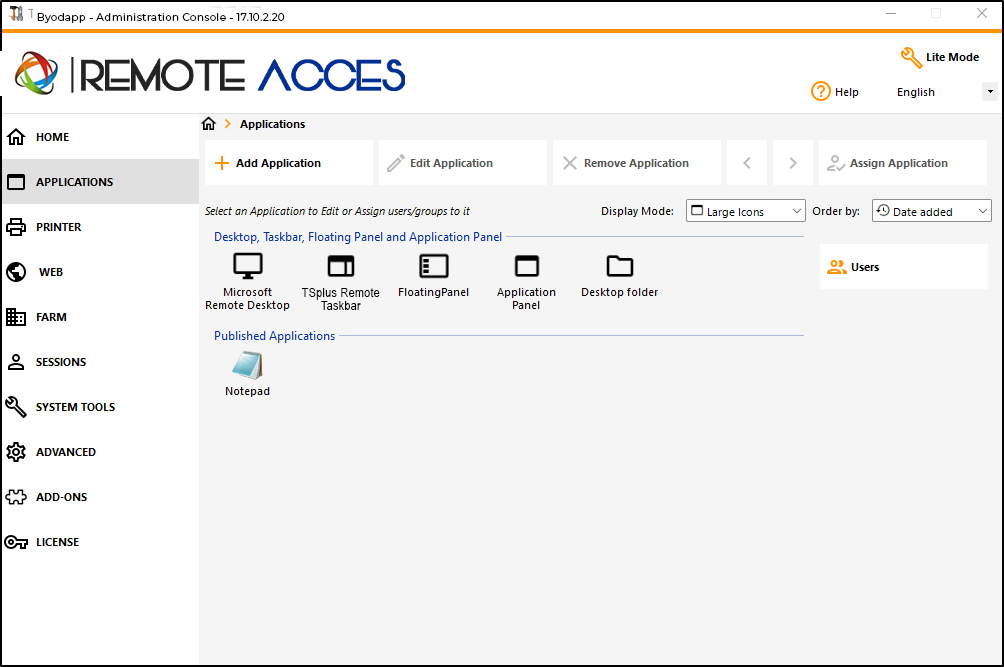Close the Administration Console window
This screenshot has height=667, width=1004.
[x=982, y=13]
